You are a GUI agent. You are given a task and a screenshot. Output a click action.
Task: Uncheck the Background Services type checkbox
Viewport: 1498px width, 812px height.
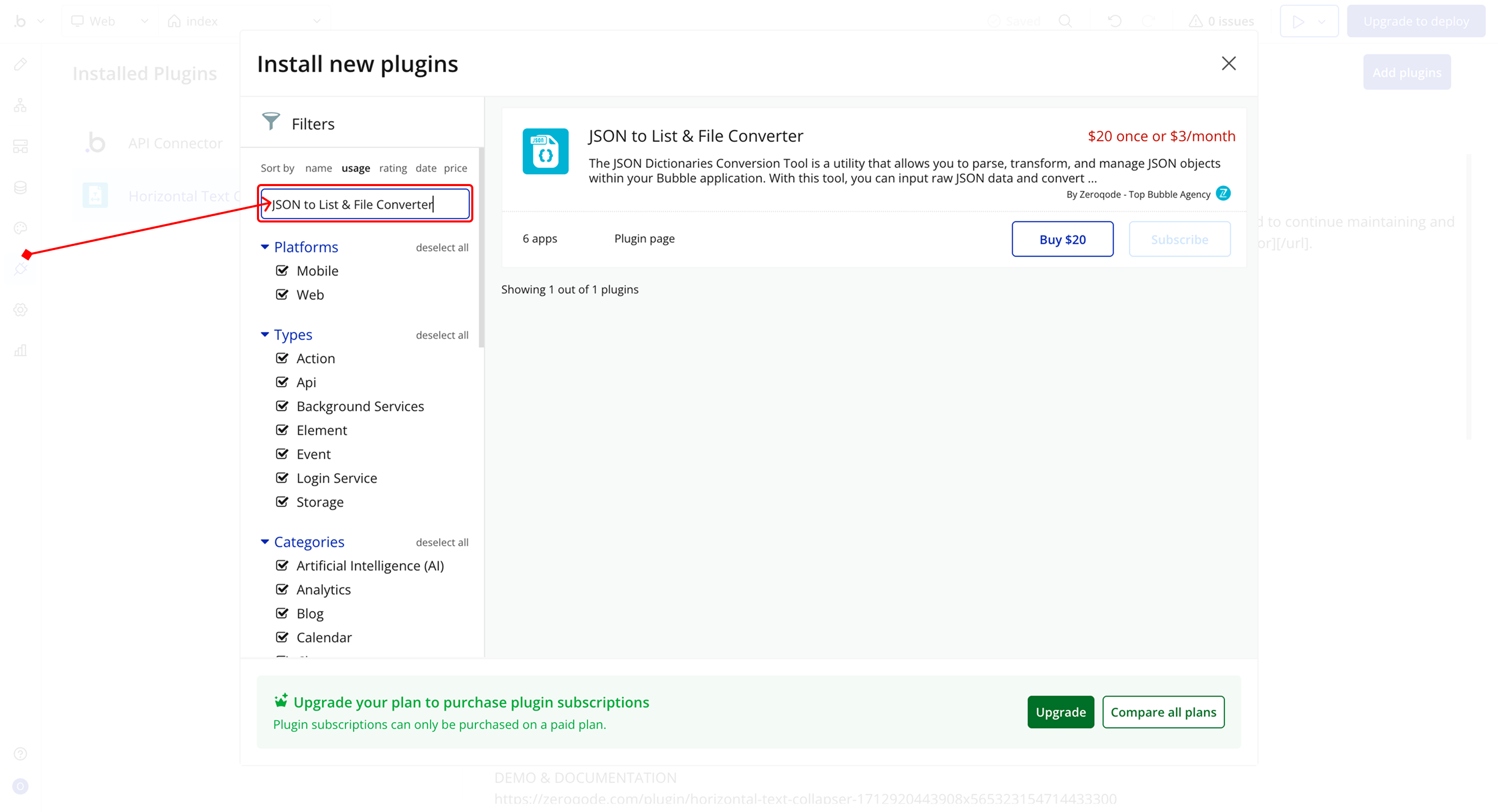click(282, 407)
